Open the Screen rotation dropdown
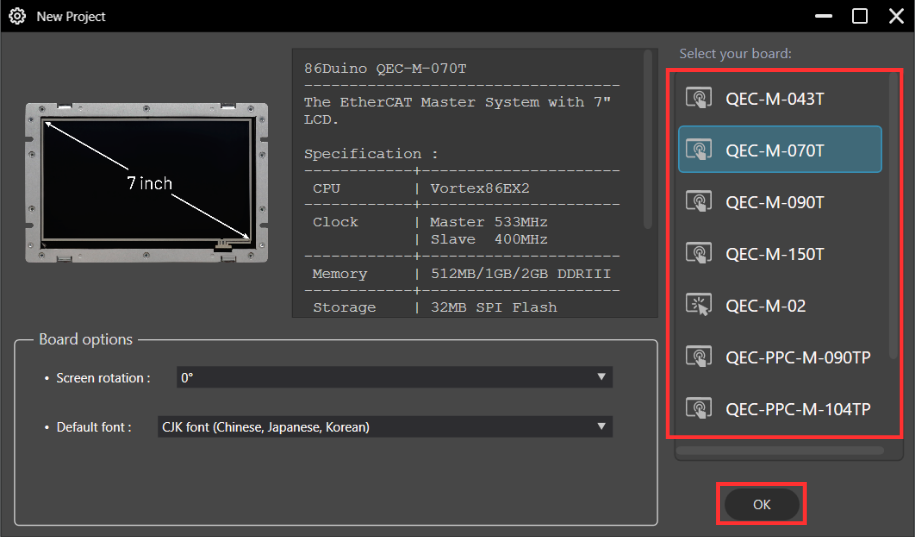The image size is (915, 537). point(394,377)
